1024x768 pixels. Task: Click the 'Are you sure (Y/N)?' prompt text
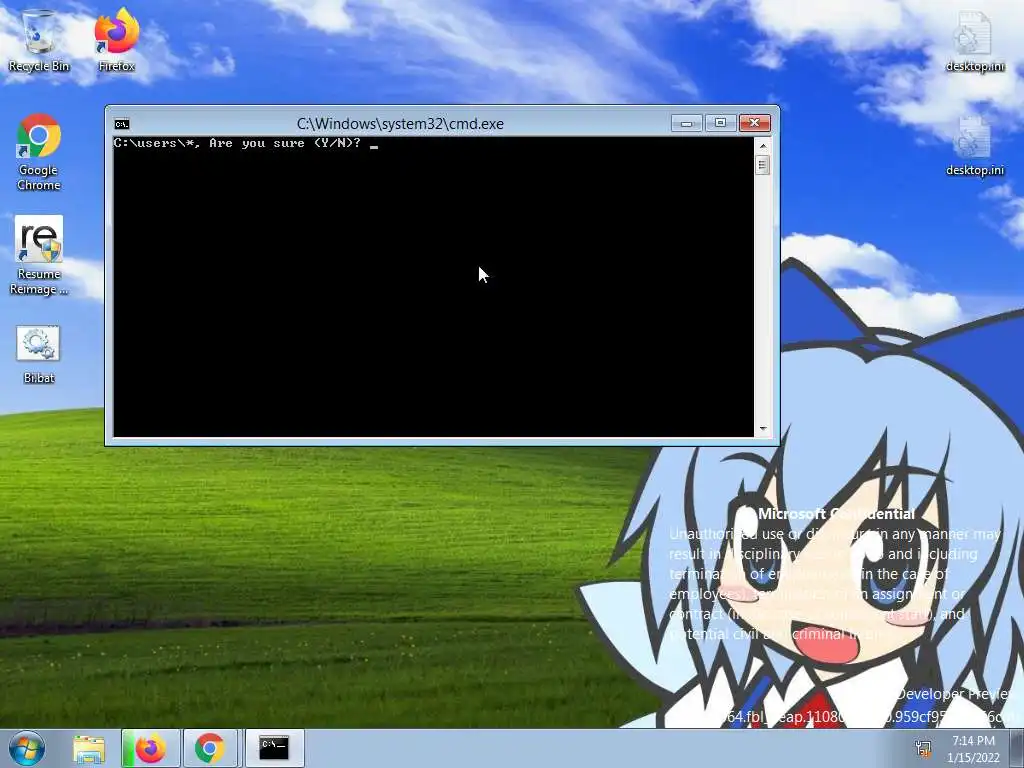(285, 143)
